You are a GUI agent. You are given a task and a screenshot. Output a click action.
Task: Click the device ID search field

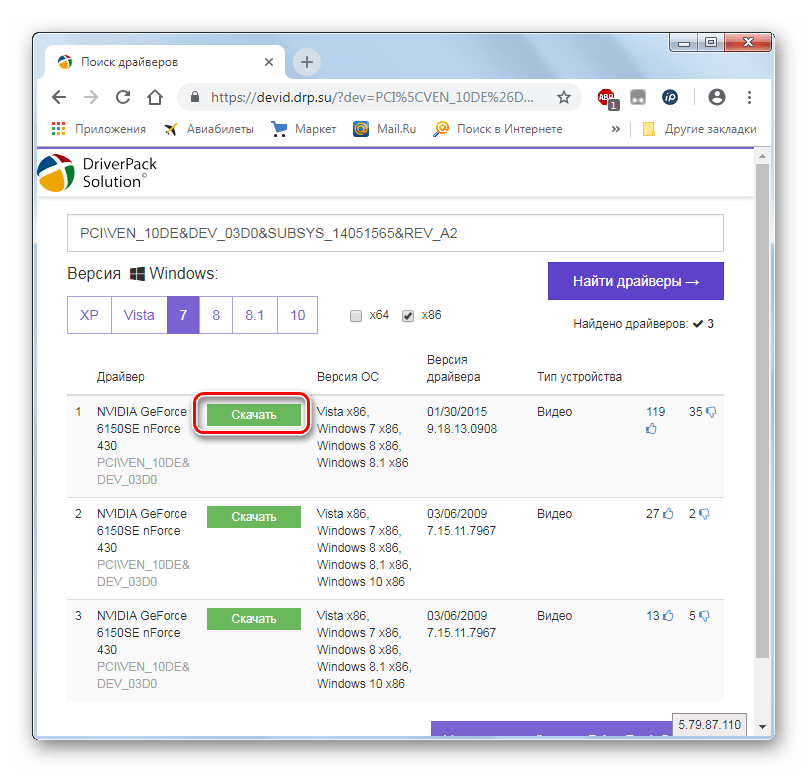point(395,233)
